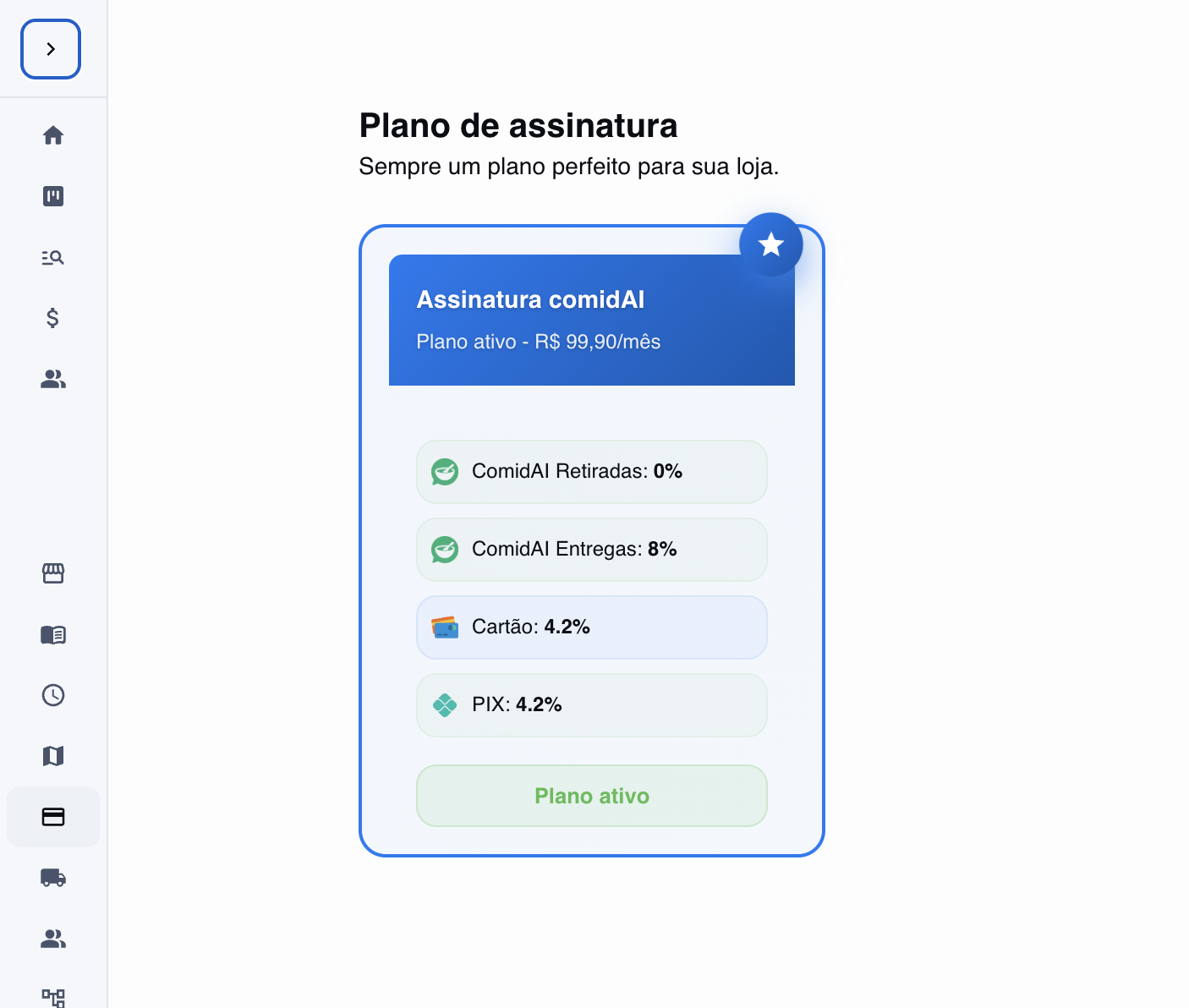Viewport: 1189px width, 1008px height.
Task: Select the storefront icon in the sidebar
Action: tap(52, 573)
